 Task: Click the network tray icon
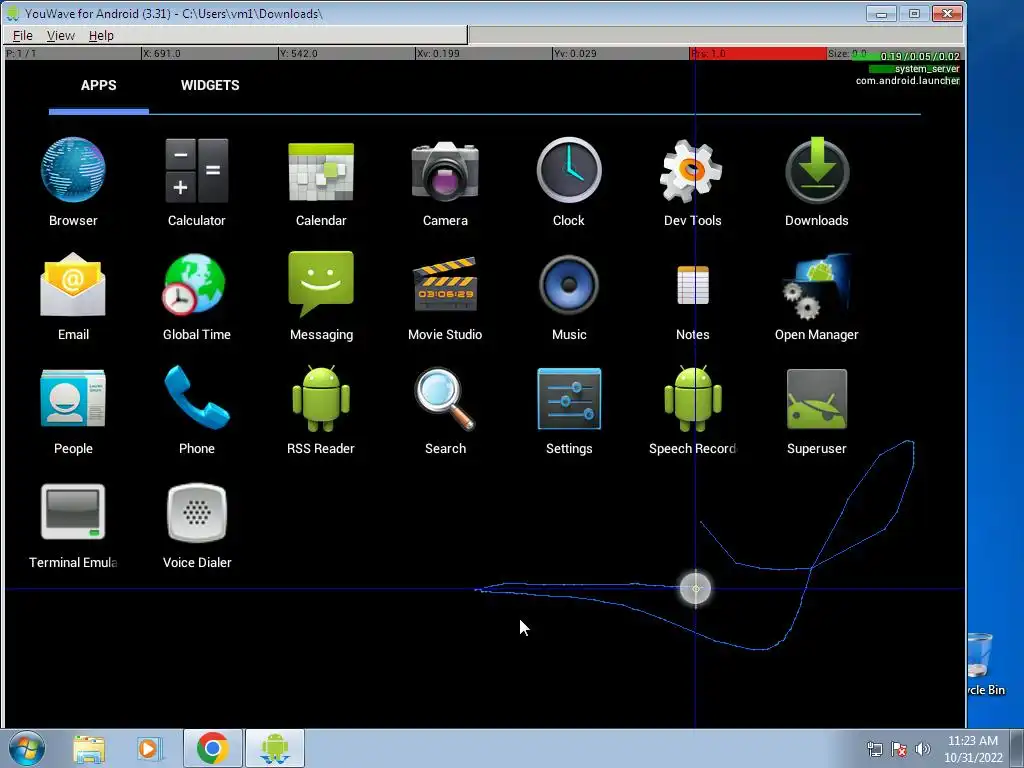coord(874,749)
